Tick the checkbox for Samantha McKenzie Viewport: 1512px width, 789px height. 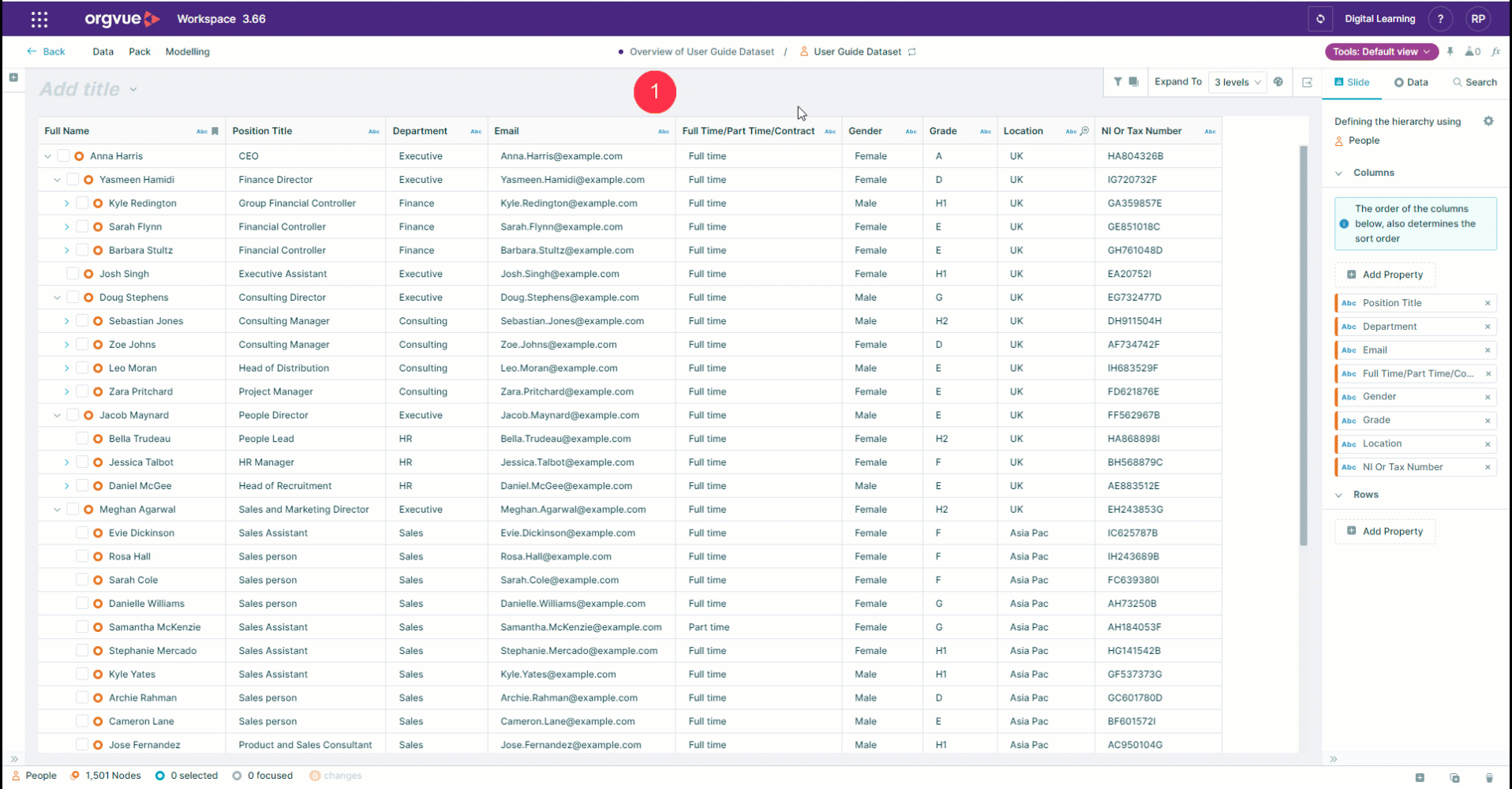point(82,627)
